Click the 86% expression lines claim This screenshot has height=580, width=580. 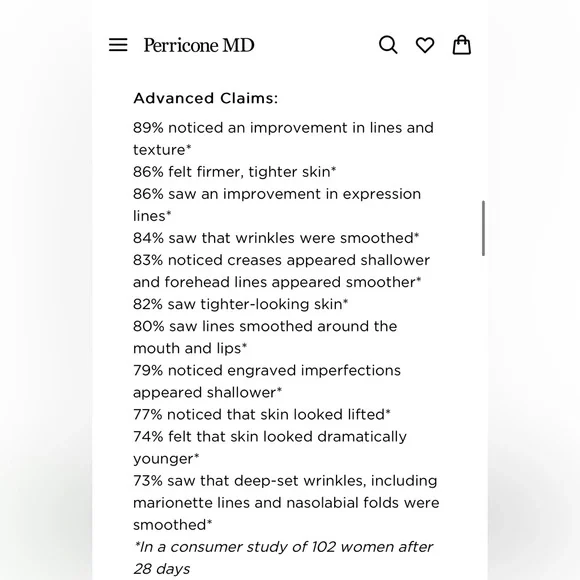277,205
